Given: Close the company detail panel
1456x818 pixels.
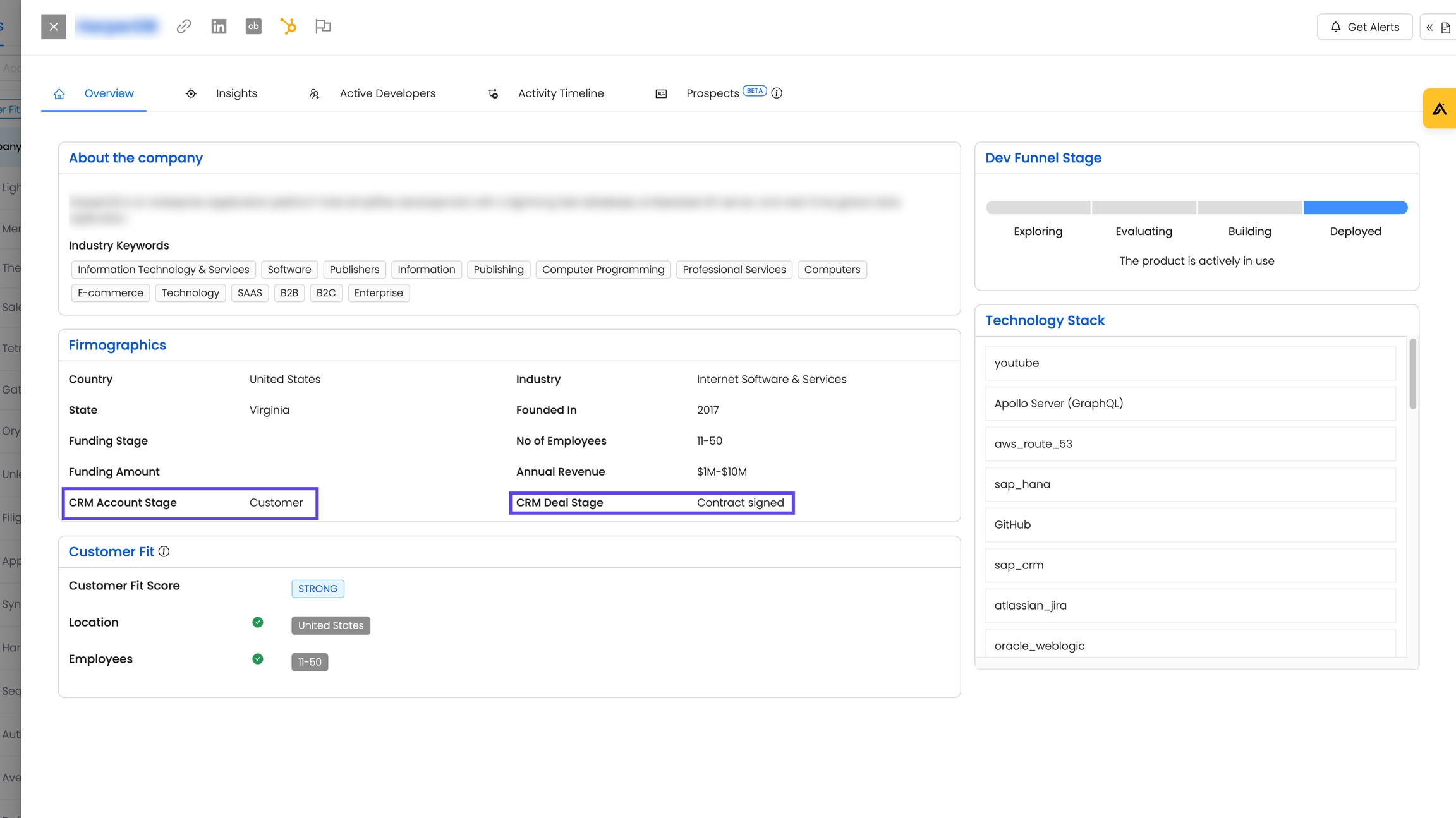Looking at the screenshot, I should tap(54, 27).
